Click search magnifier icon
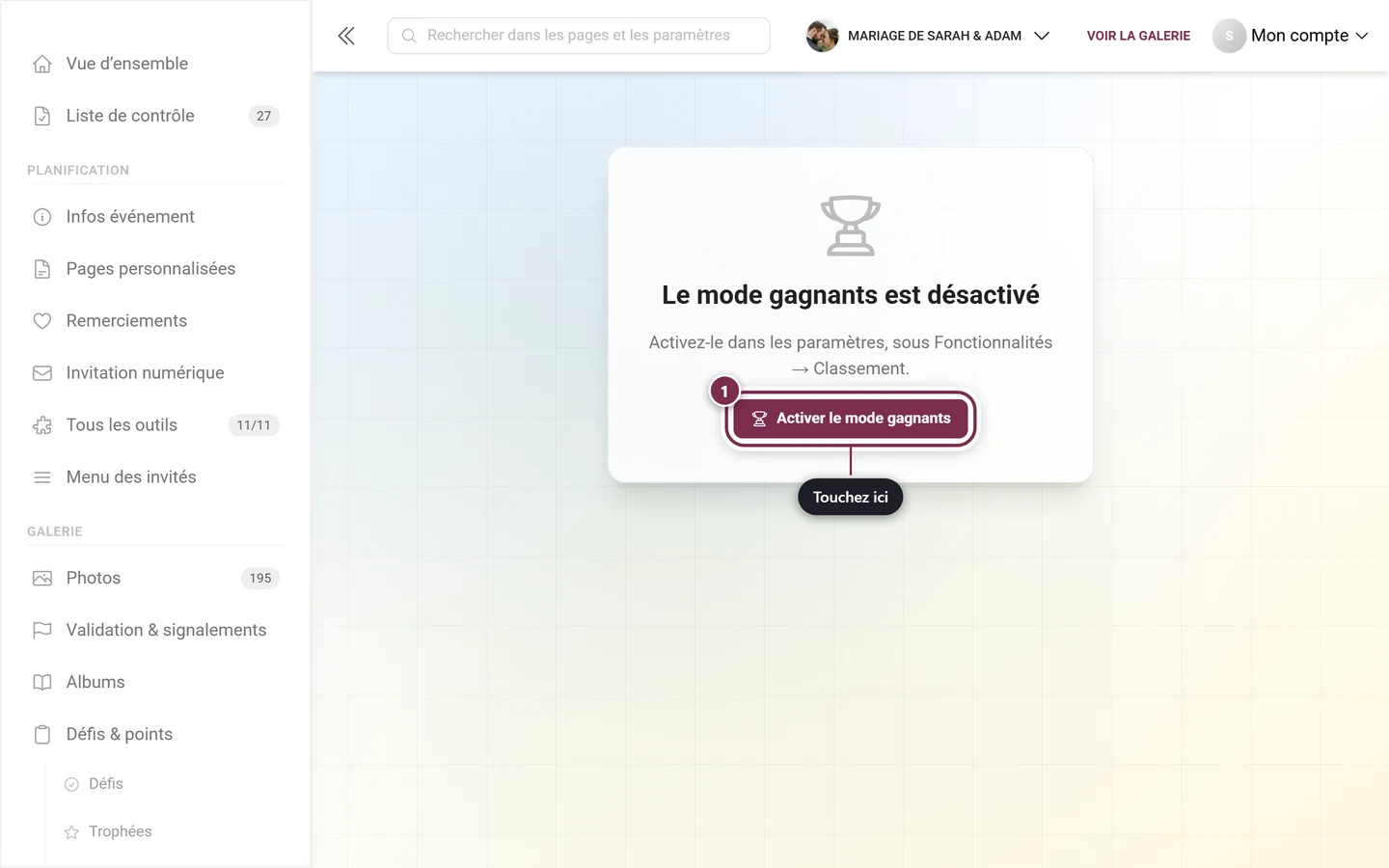Viewport: 1389px width, 868px height. coord(409,36)
